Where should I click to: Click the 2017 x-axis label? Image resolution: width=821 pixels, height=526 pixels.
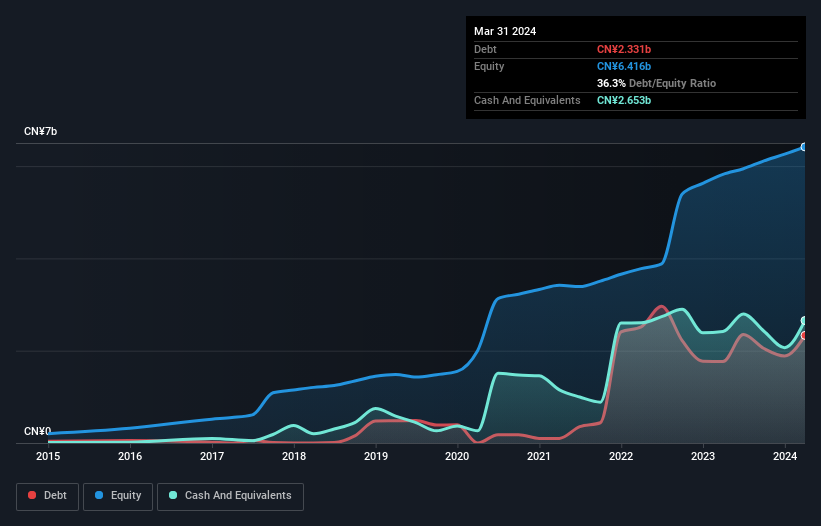point(212,456)
